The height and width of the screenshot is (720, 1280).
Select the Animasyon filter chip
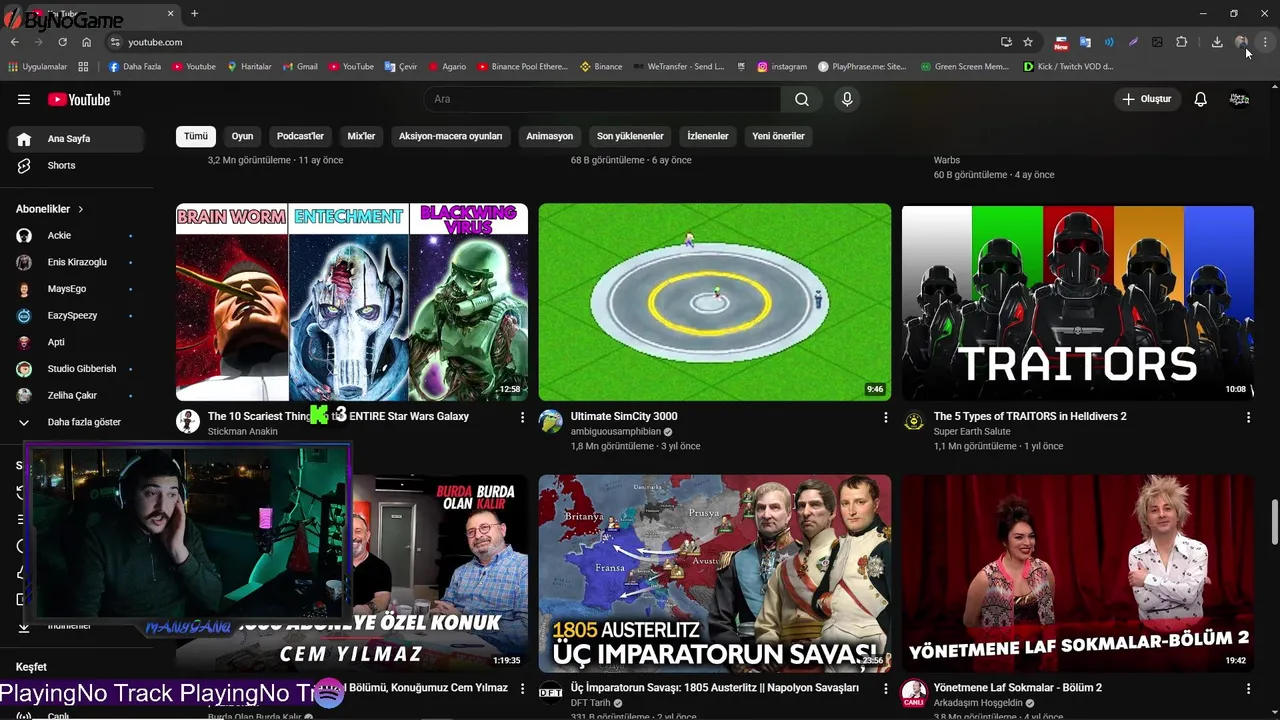(x=550, y=136)
